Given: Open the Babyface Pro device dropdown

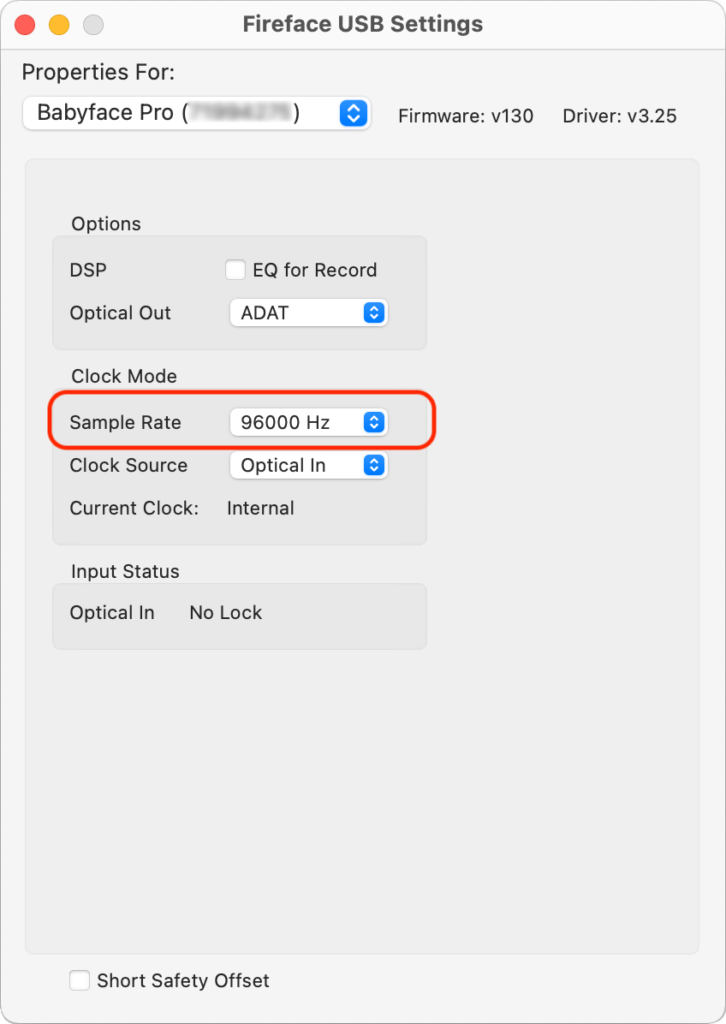Looking at the screenshot, I should coord(196,112).
